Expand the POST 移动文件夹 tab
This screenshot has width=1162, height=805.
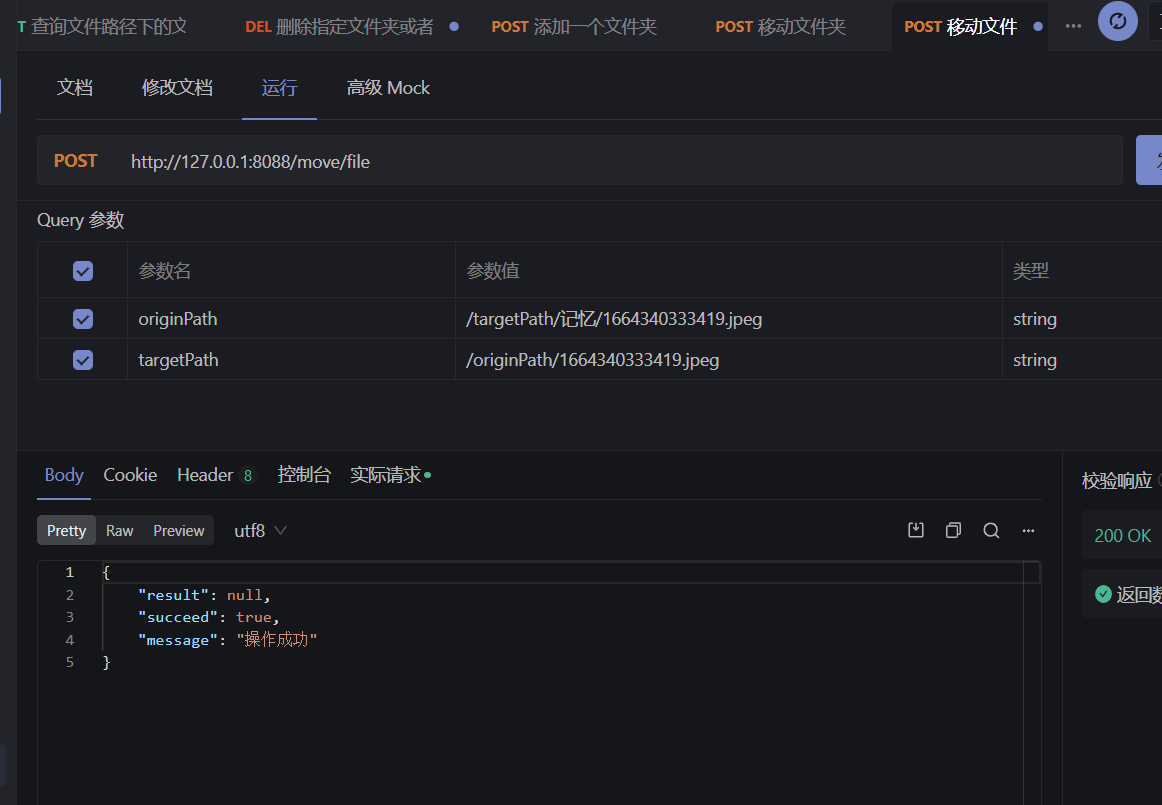[x=780, y=27]
